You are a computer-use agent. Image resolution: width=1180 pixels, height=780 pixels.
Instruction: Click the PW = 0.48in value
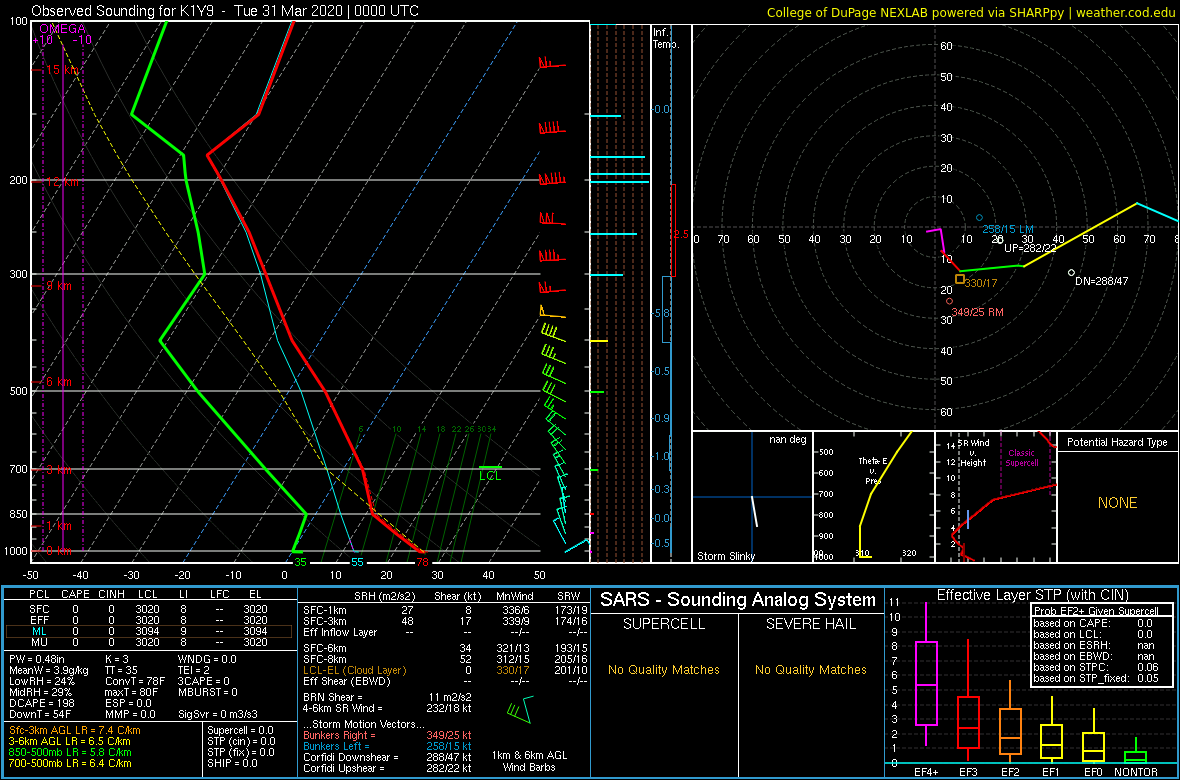37,659
